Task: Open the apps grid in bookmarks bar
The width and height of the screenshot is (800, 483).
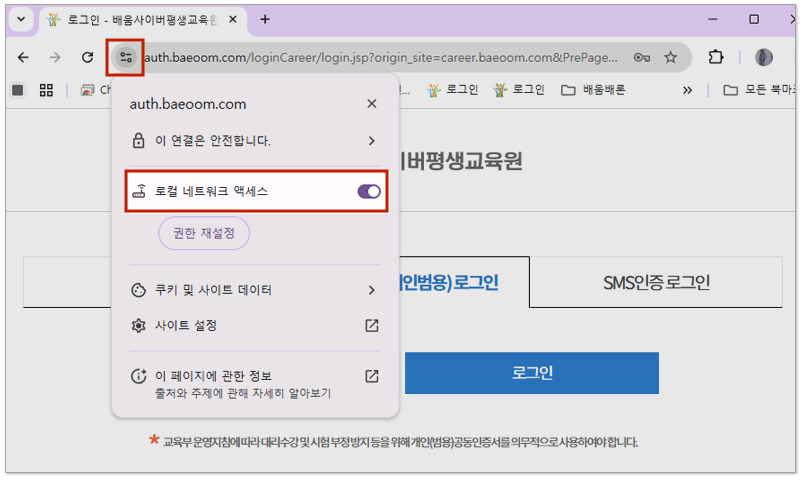Action: click(46, 90)
